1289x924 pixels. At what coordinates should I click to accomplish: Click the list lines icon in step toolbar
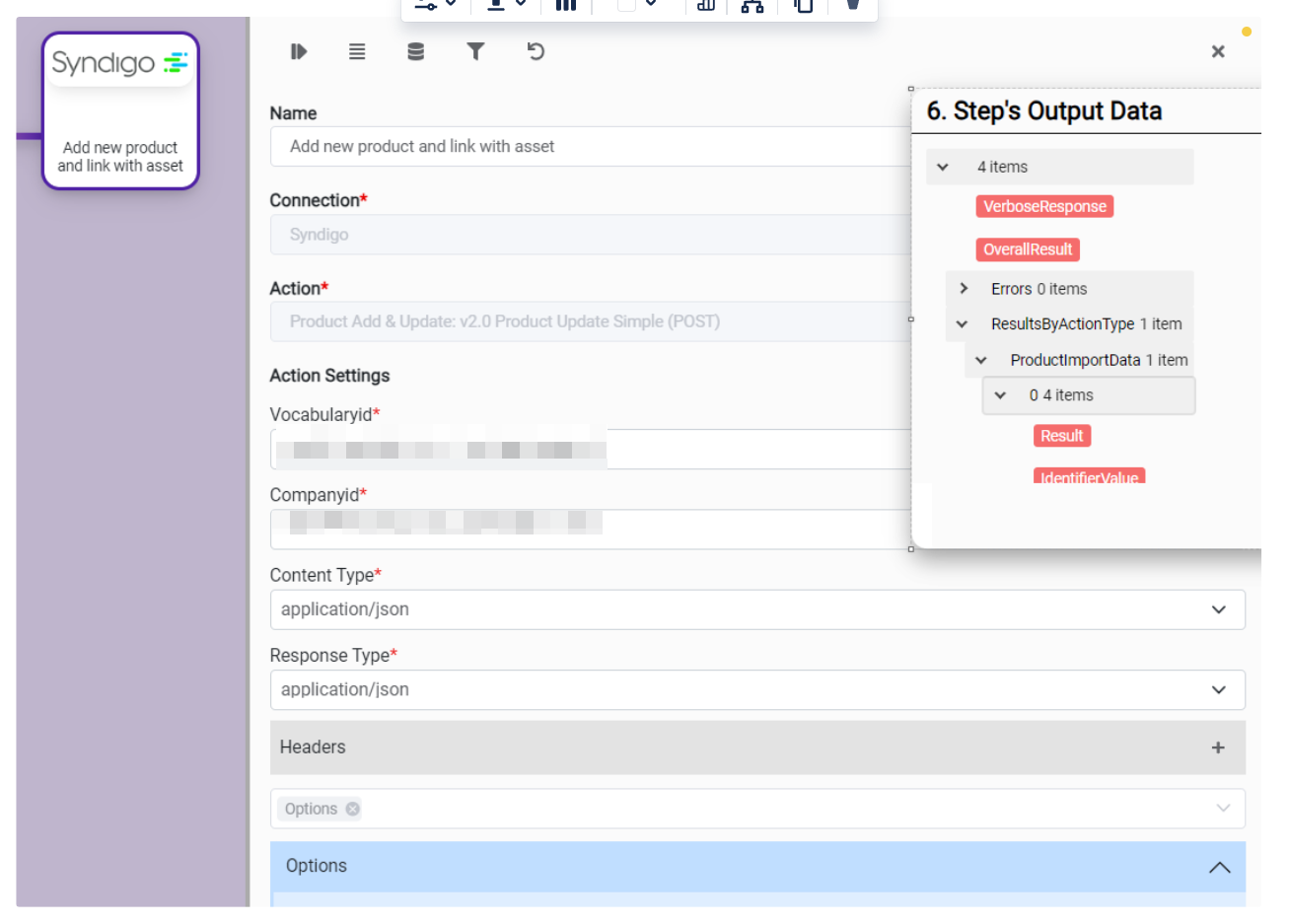point(357,51)
